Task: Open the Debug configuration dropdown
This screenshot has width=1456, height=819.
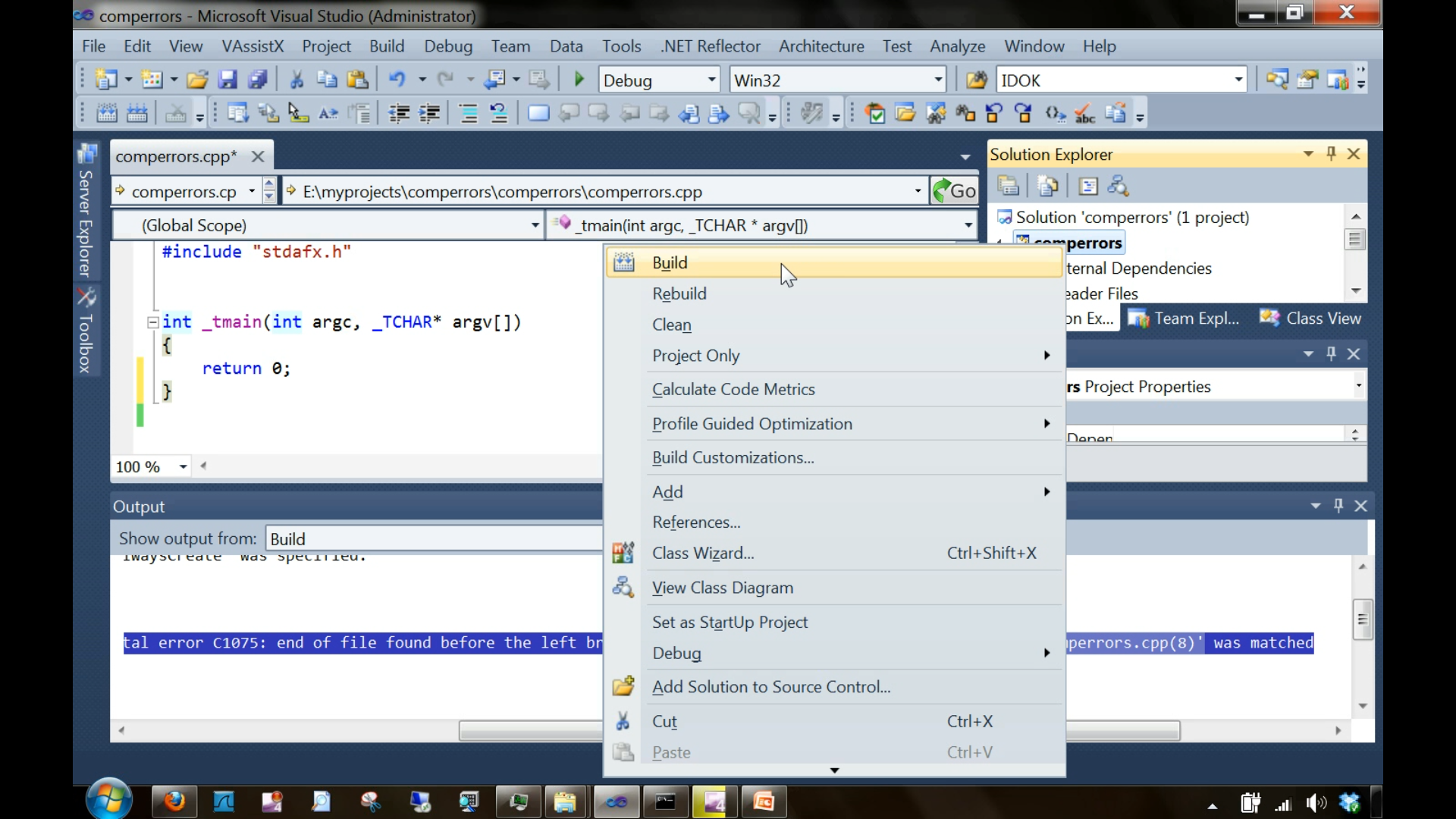Action: point(711,80)
